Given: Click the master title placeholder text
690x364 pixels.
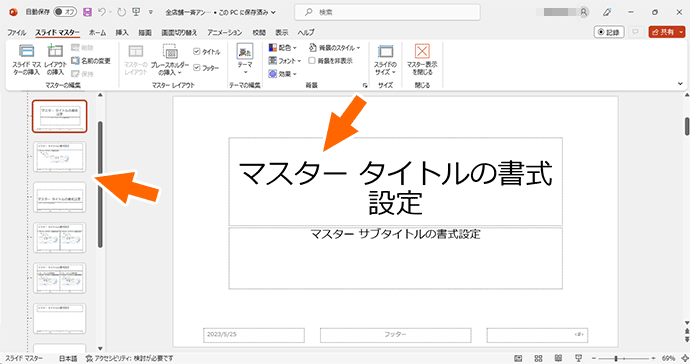Looking at the screenshot, I should (395, 188).
